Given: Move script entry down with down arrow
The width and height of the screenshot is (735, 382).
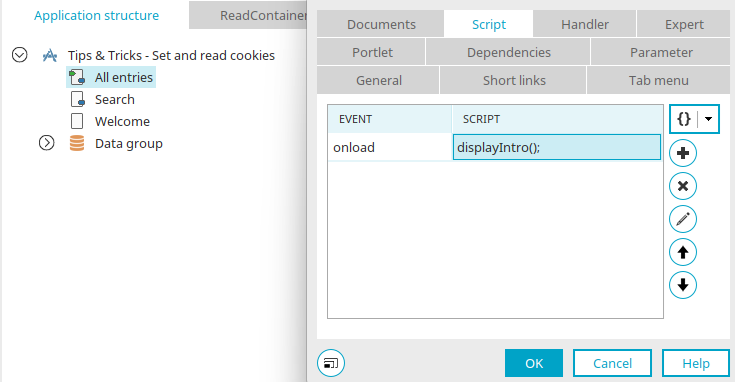Looking at the screenshot, I should point(683,285).
